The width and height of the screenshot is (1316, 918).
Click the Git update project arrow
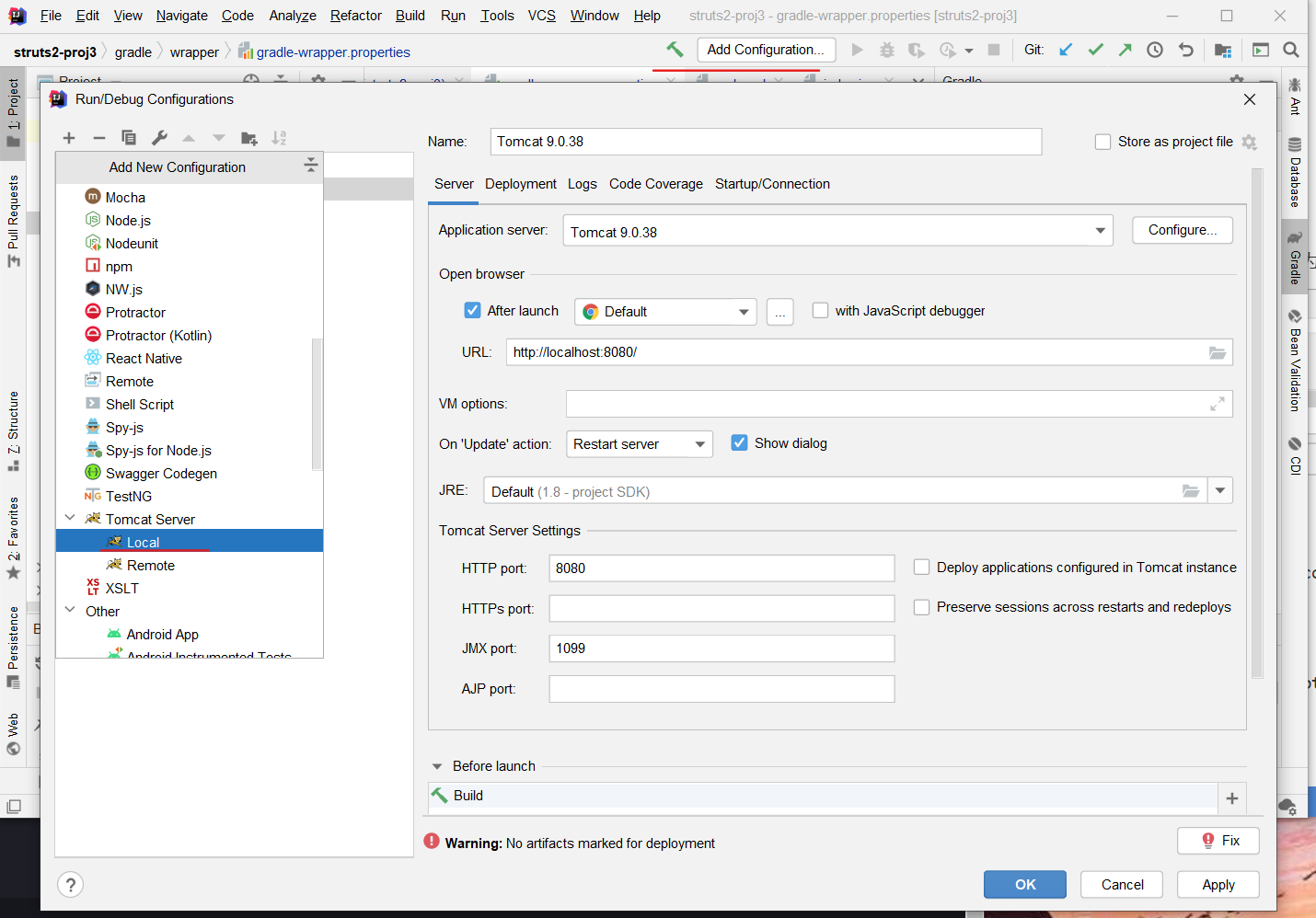coord(1066,50)
